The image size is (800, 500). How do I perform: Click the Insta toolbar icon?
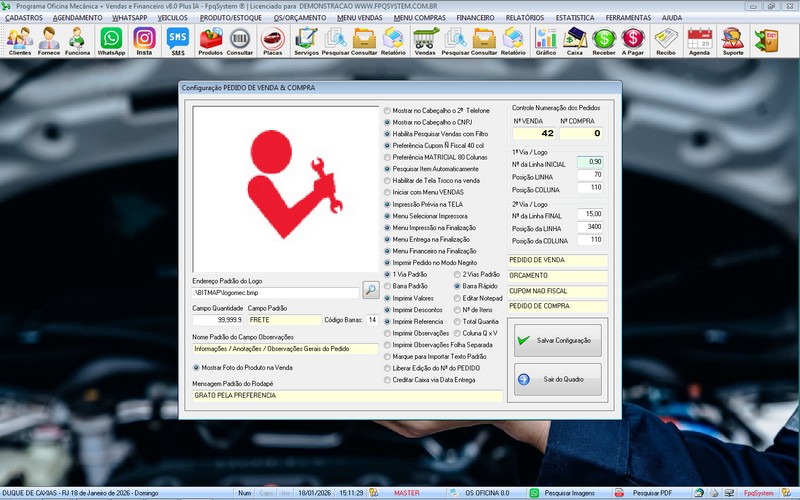click(144, 40)
